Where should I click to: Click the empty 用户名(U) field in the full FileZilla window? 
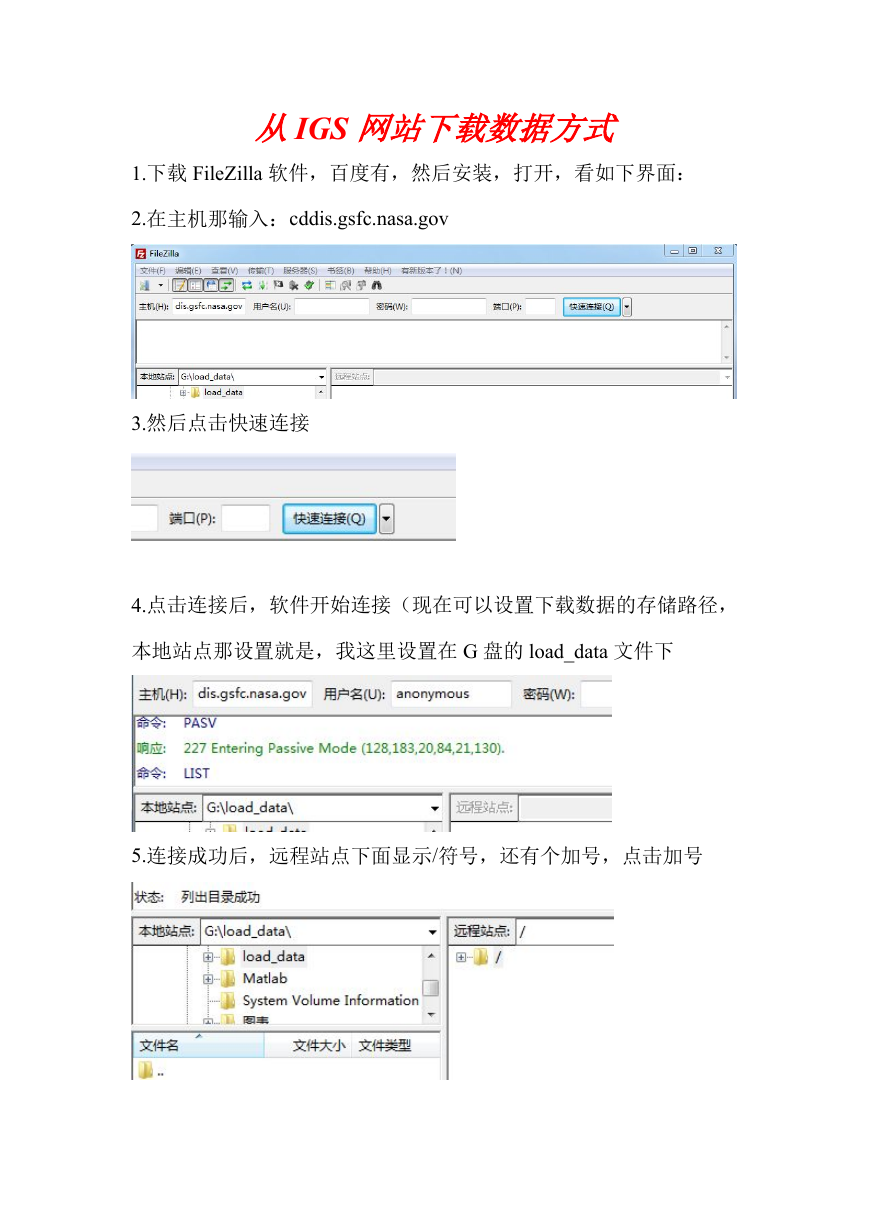[x=332, y=307]
